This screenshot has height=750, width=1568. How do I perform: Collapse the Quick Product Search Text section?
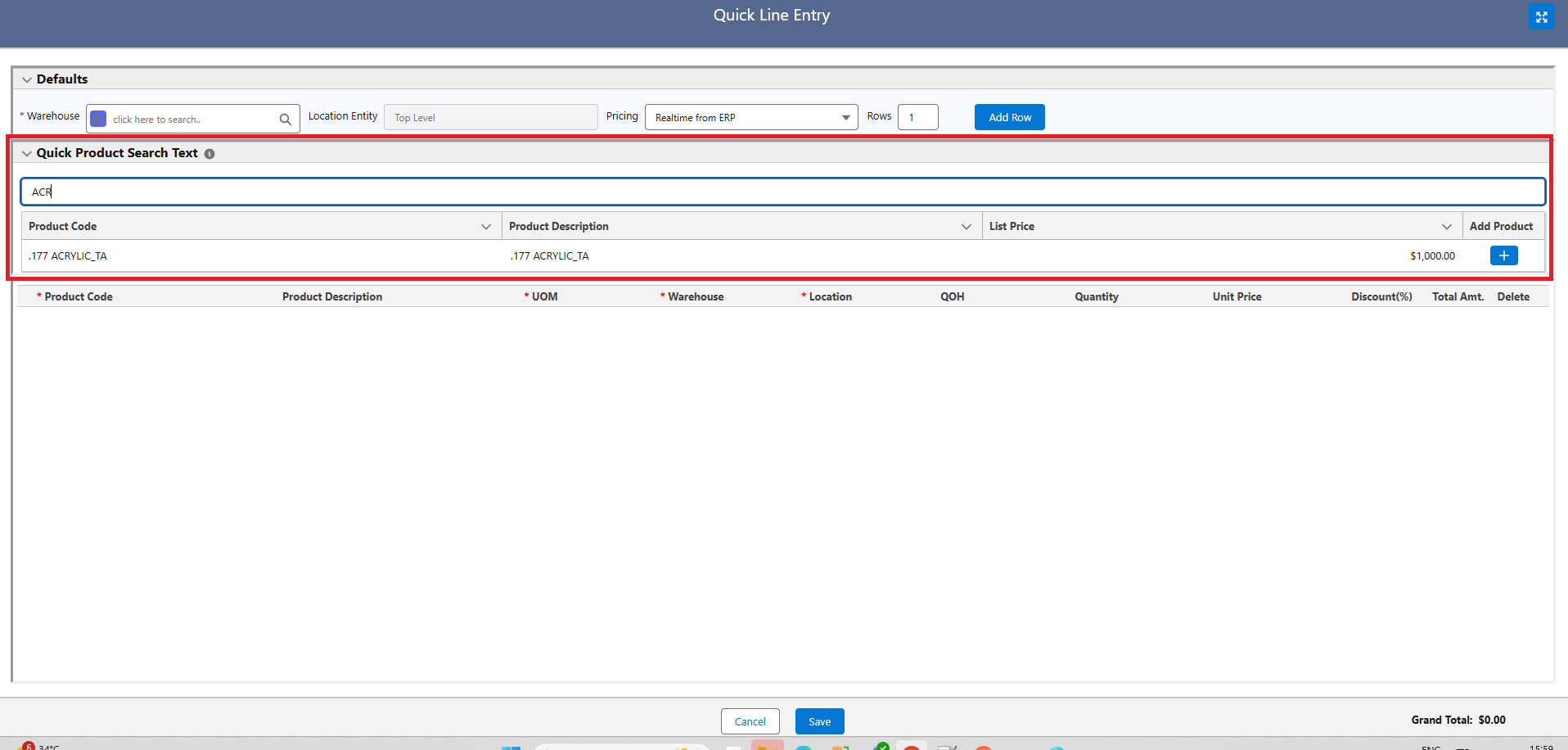27,153
